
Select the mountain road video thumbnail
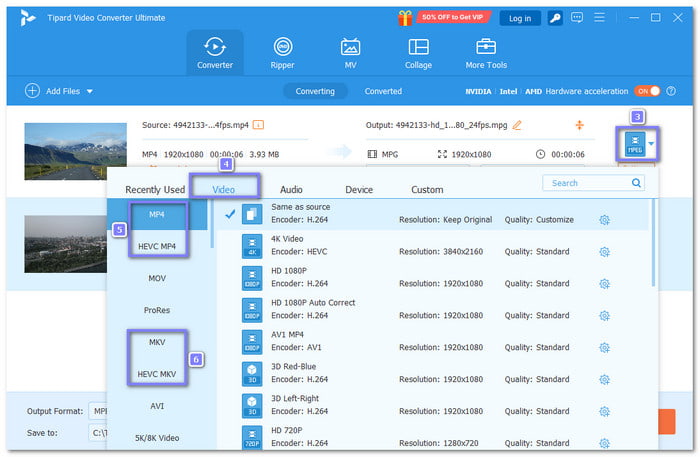(x=75, y=151)
